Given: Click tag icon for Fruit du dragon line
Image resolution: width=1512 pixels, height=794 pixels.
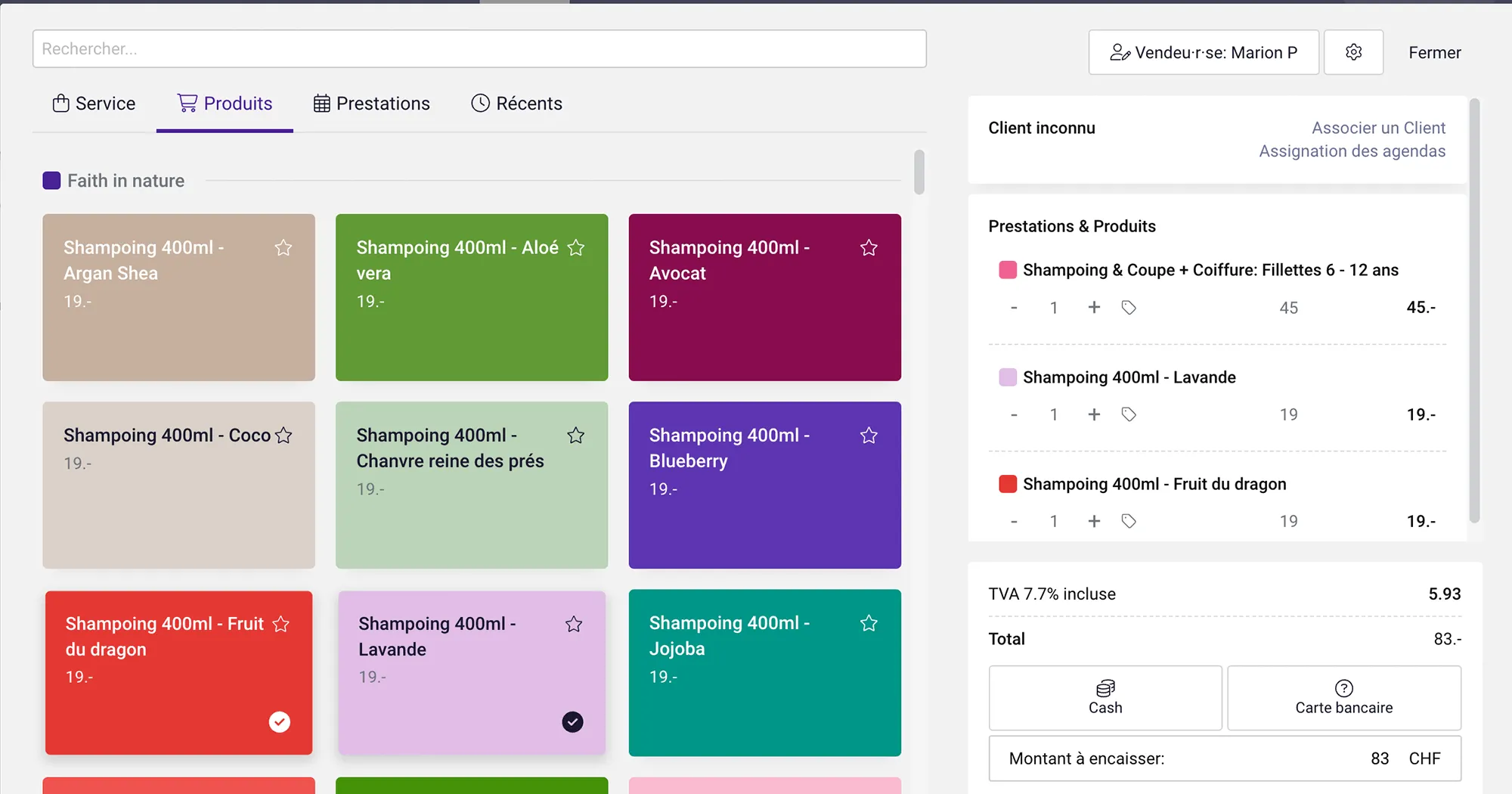Looking at the screenshot, I should (1129, 521).
